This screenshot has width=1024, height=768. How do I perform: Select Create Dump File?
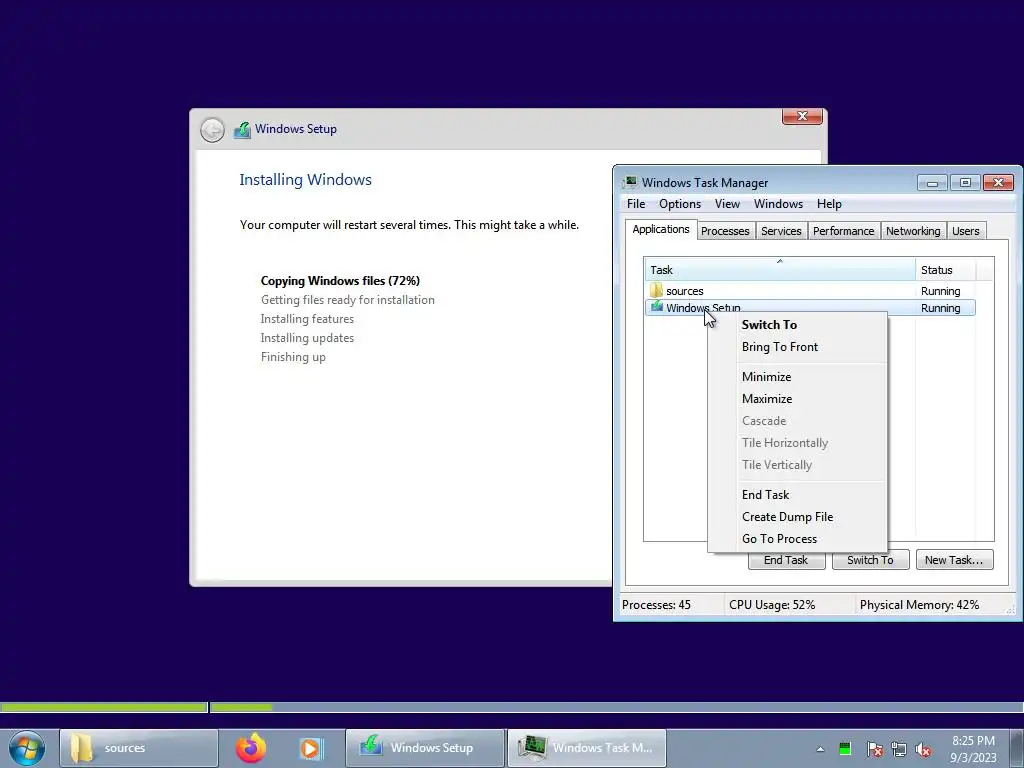(797, 517)
